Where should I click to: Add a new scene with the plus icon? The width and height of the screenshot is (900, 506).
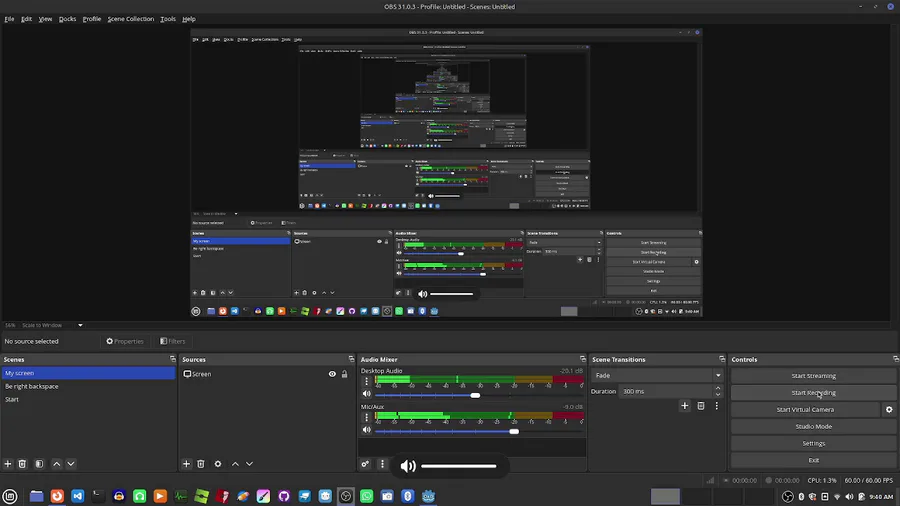[x=8, y=464]
